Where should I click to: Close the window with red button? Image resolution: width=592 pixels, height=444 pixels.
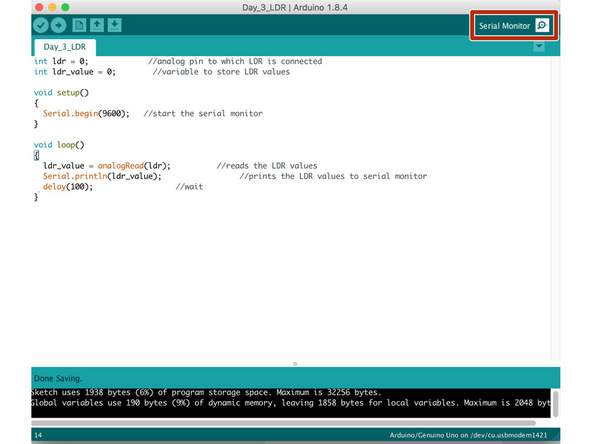click(39, 7)
